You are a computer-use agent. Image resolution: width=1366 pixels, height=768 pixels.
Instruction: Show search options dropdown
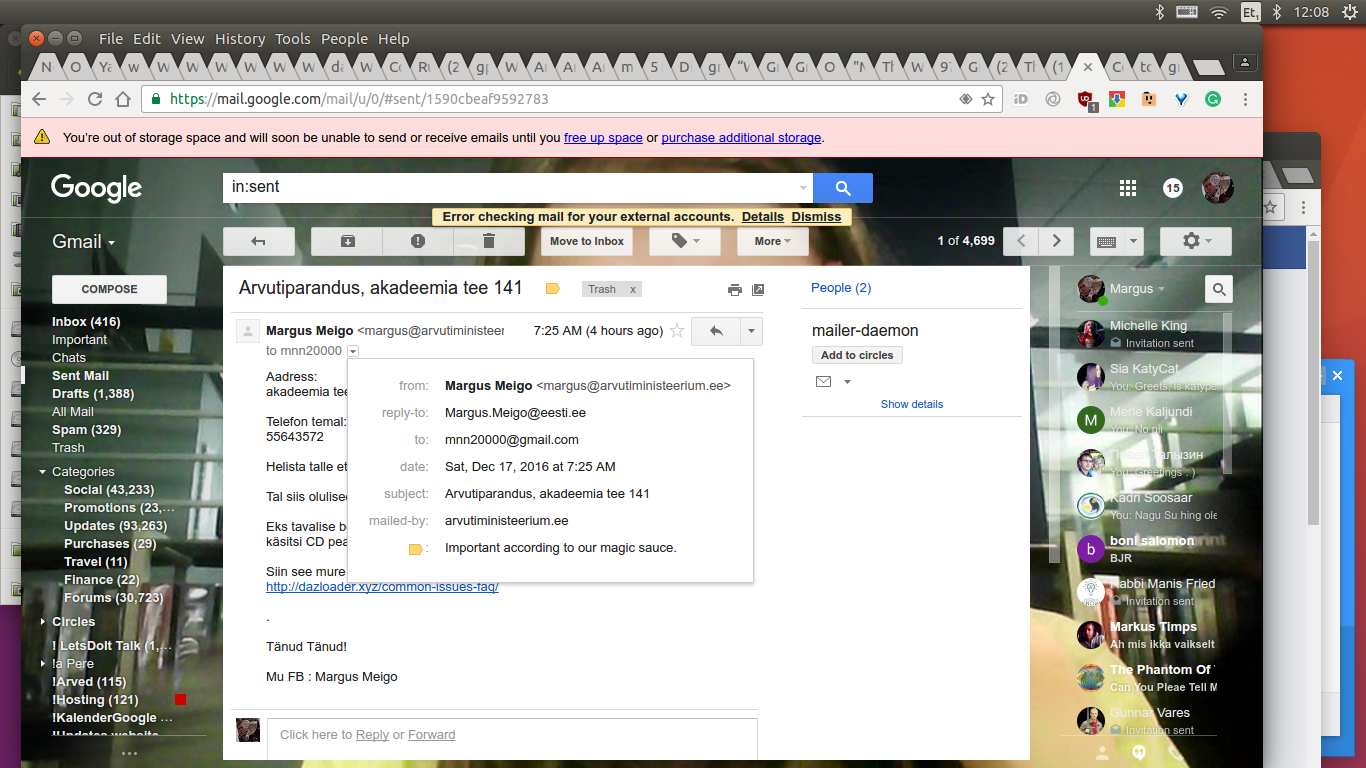[804, 188]
